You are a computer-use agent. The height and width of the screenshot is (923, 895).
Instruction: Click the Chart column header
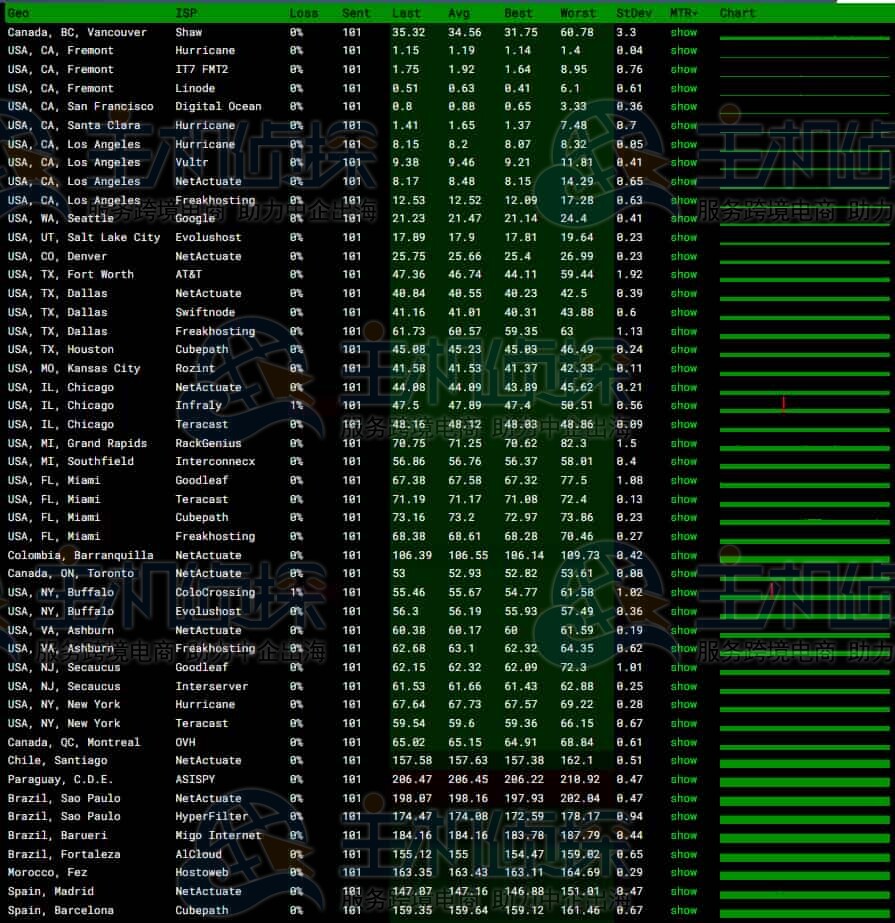[737, 13]
